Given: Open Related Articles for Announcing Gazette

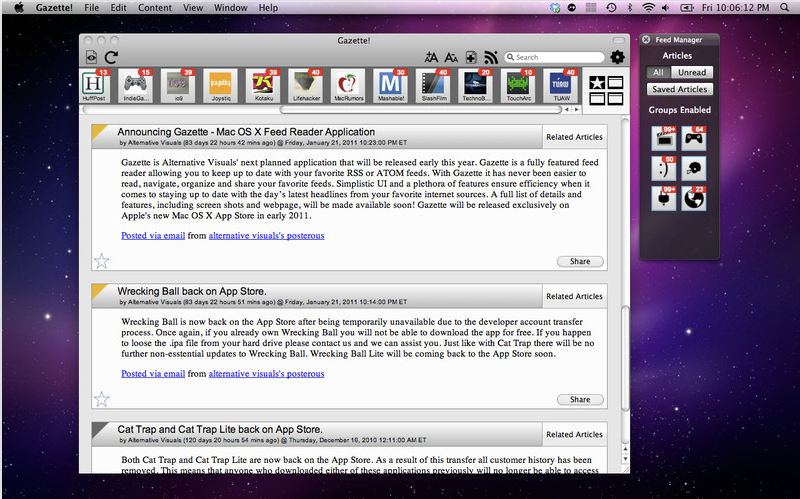Looking at the screenshot, I should tap(574, 137).
